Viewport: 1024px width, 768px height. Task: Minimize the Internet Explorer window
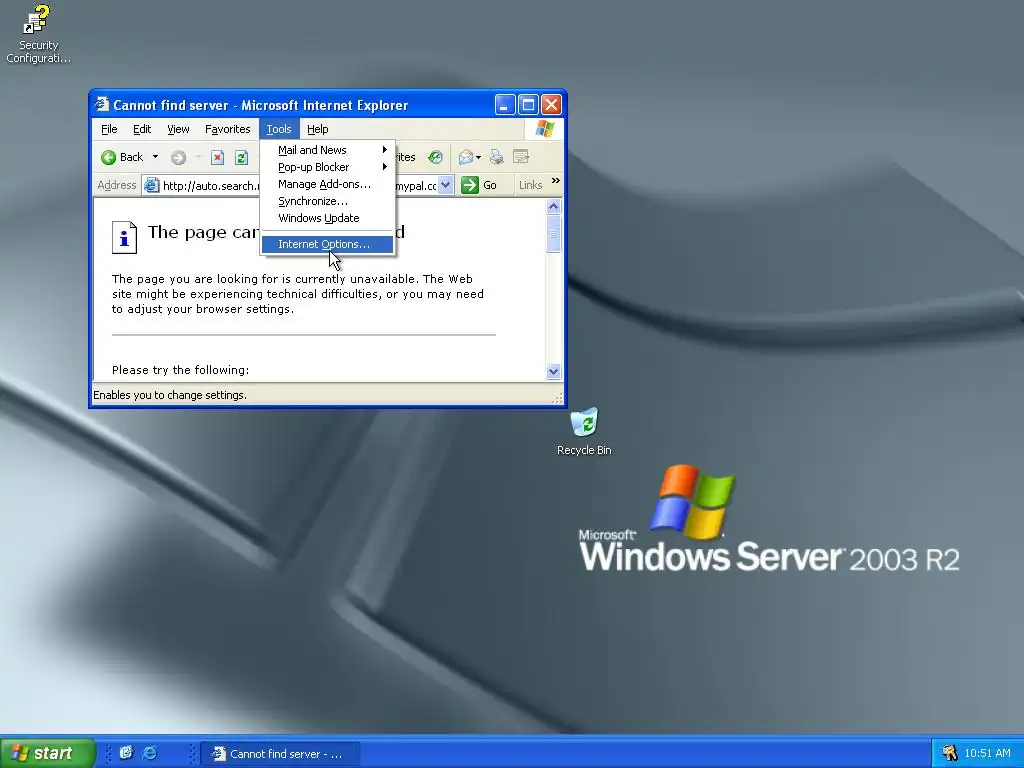(x=505, y=104)
